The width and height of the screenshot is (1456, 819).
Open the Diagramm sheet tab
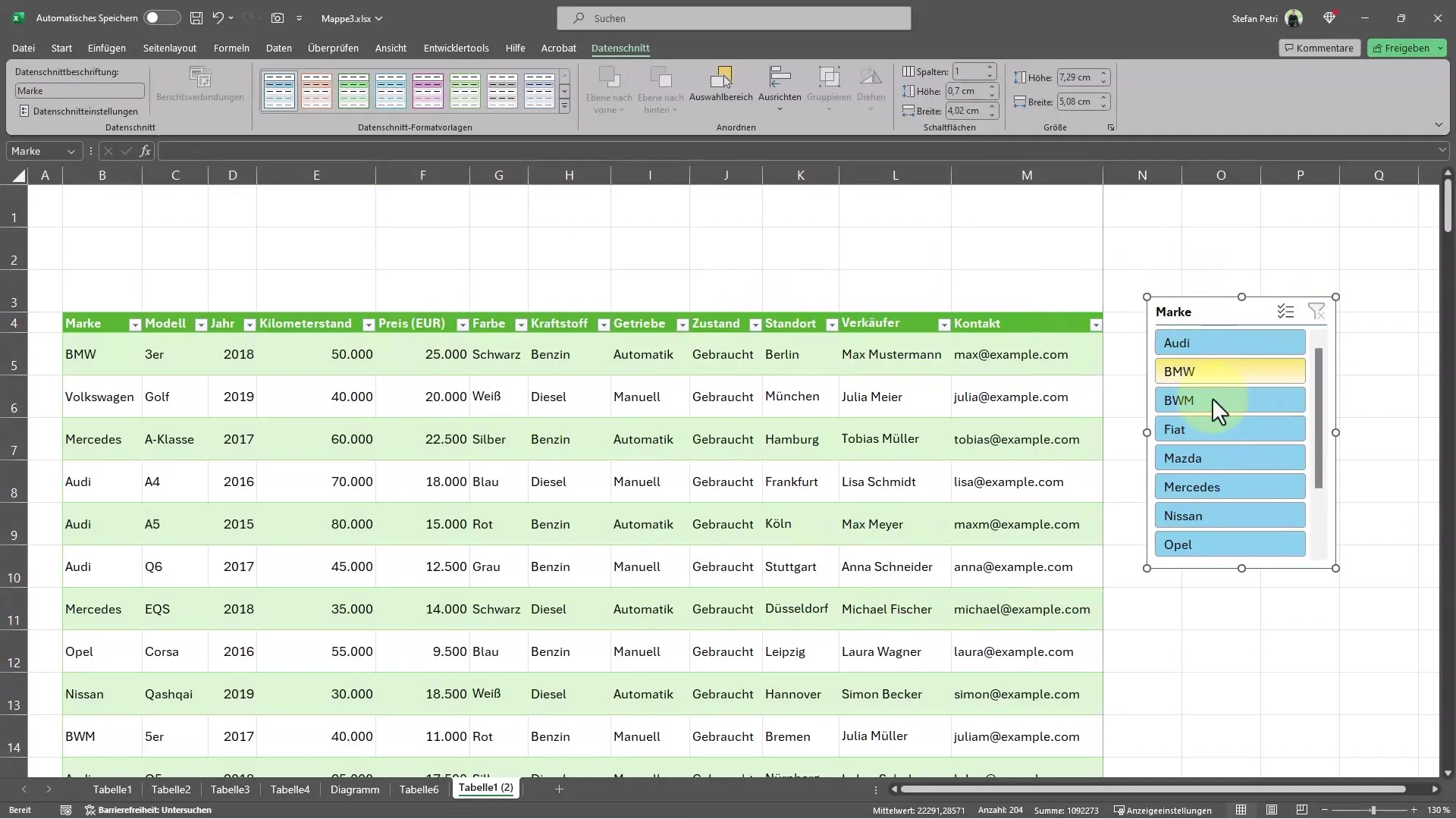pos(355,789)
